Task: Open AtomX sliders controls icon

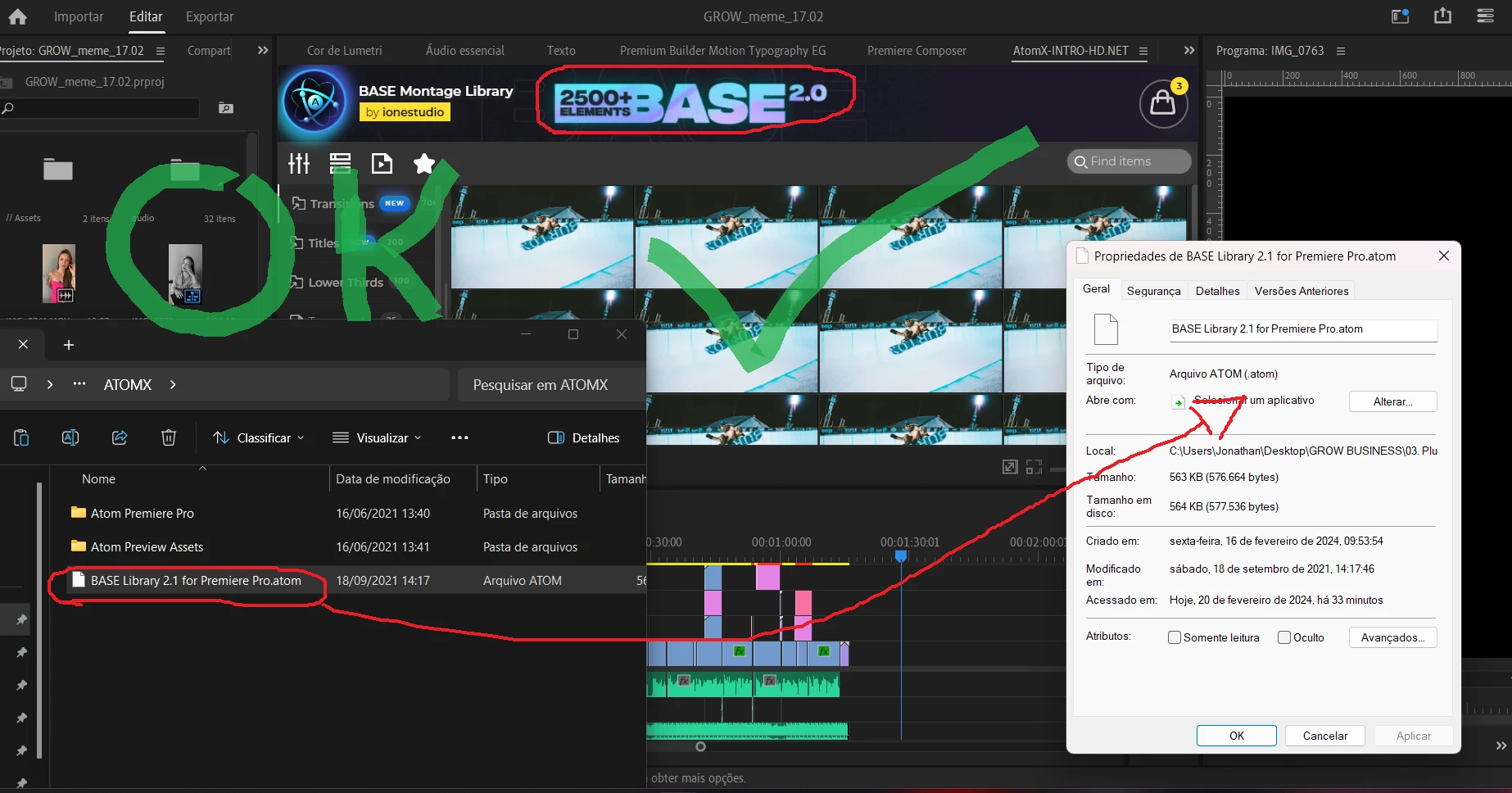Action: 299,164
